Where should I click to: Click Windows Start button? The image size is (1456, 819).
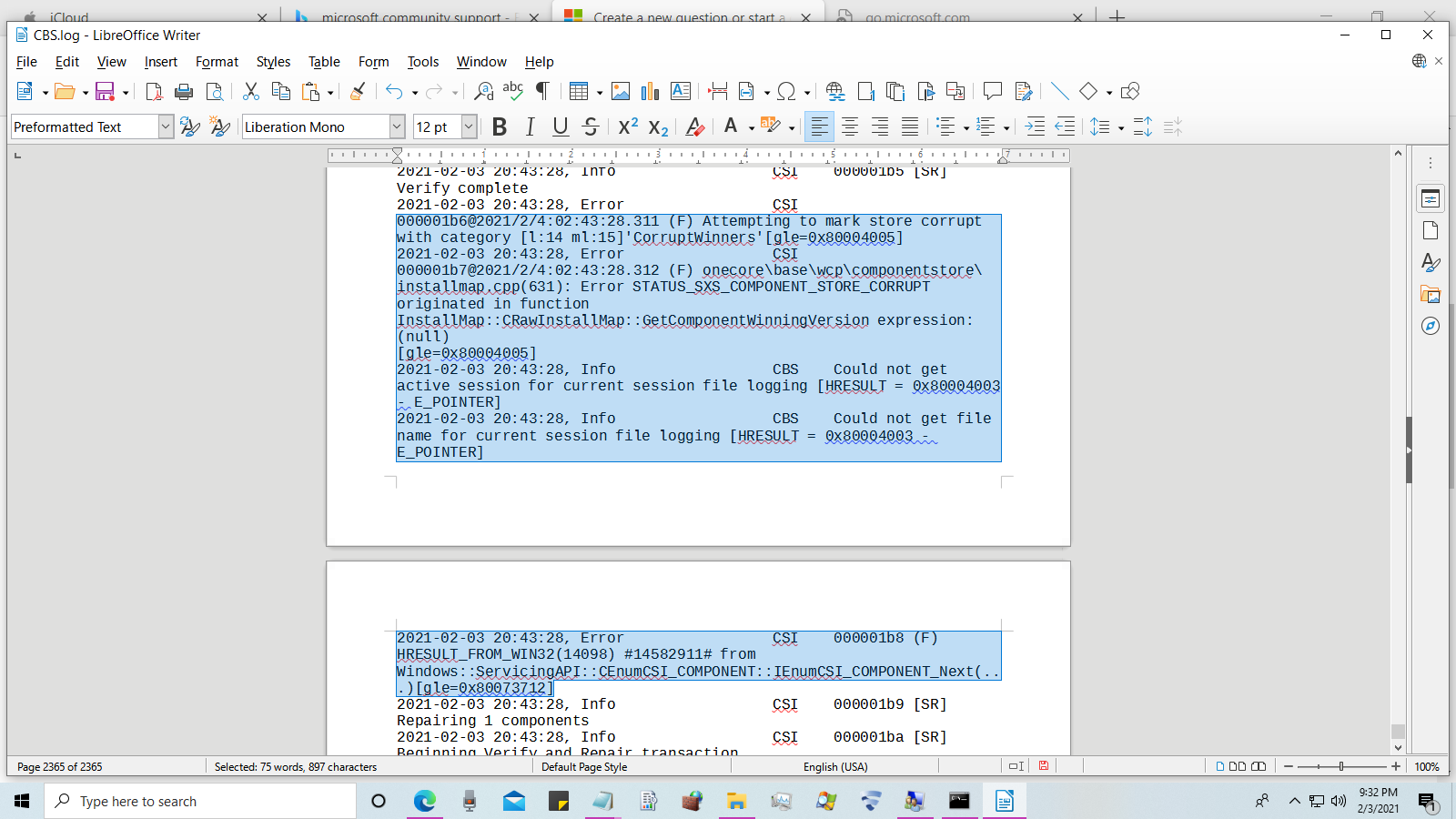click(22, 801)
